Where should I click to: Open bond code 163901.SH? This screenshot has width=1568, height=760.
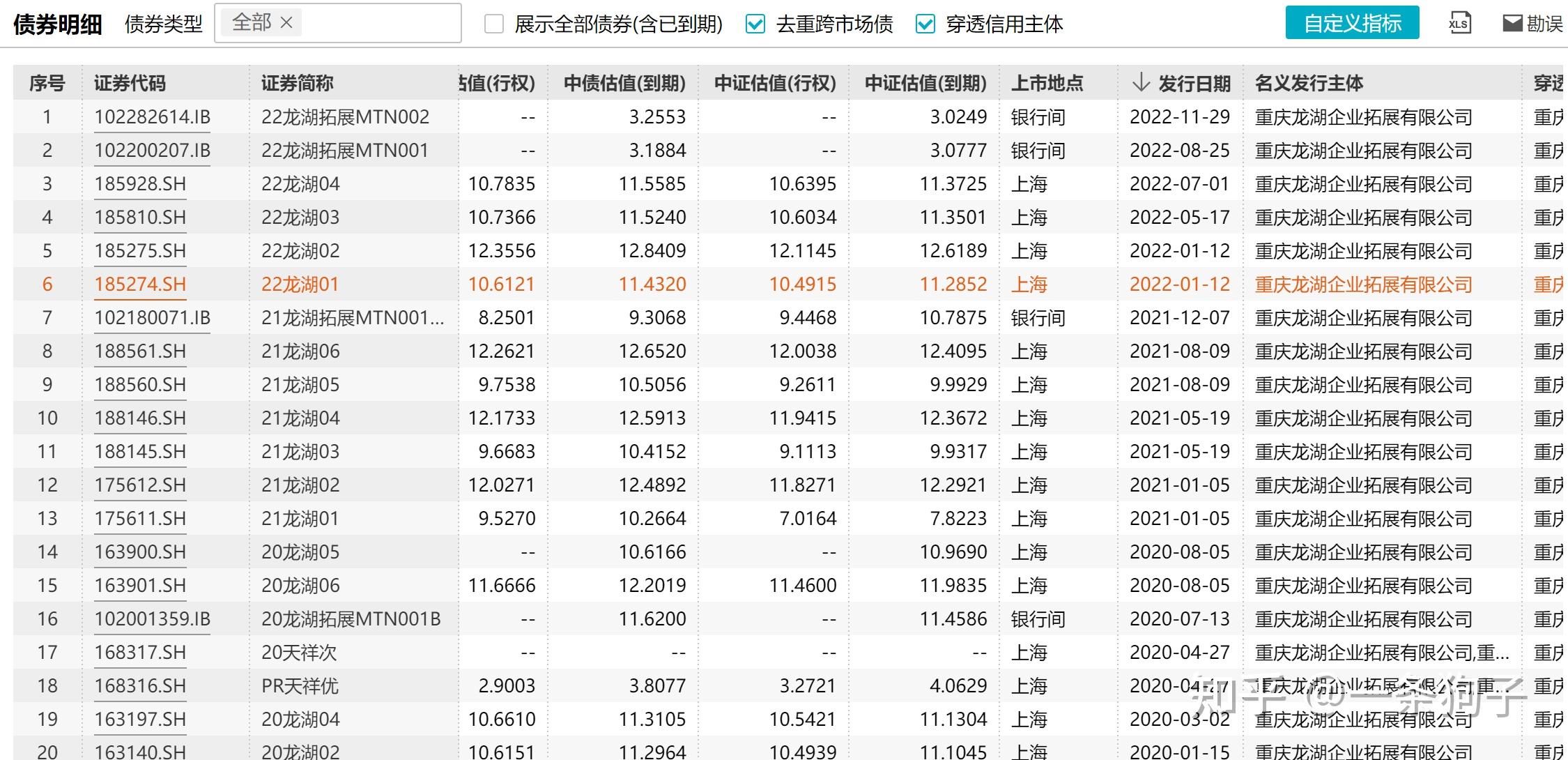coord(140,585)
